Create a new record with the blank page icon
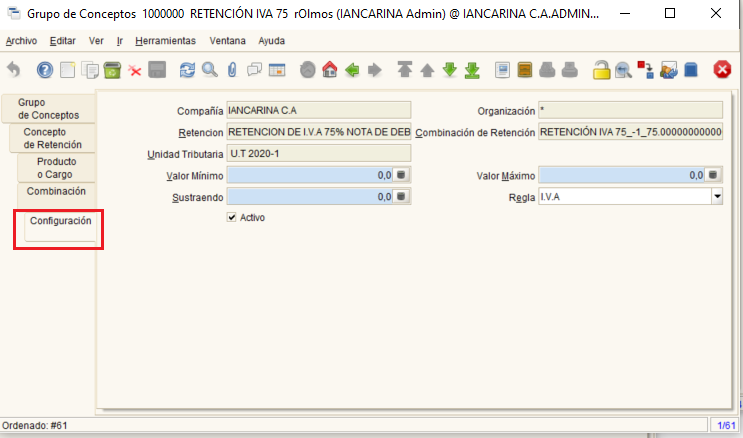The height and width of the screenshot is (438, 743). coord(67,70)
